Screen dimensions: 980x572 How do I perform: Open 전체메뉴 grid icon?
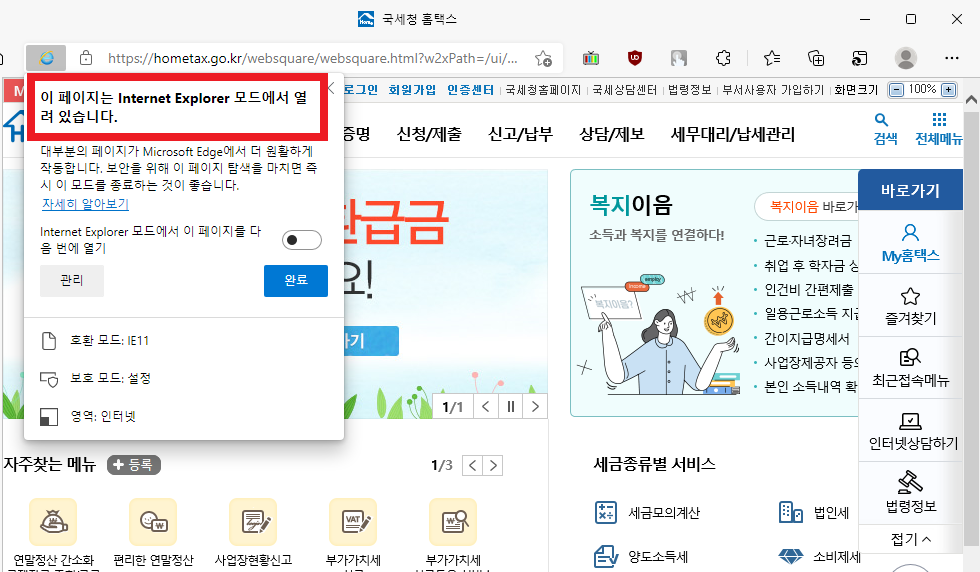[x=939, y=119]
